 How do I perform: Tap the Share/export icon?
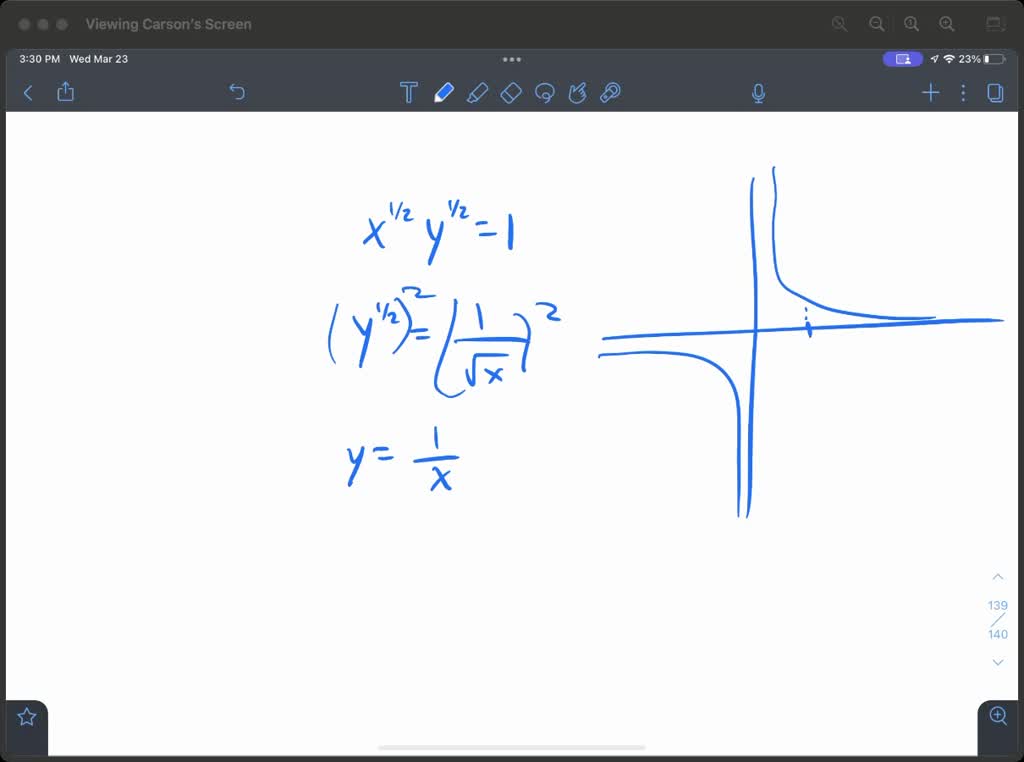[65, 92]
